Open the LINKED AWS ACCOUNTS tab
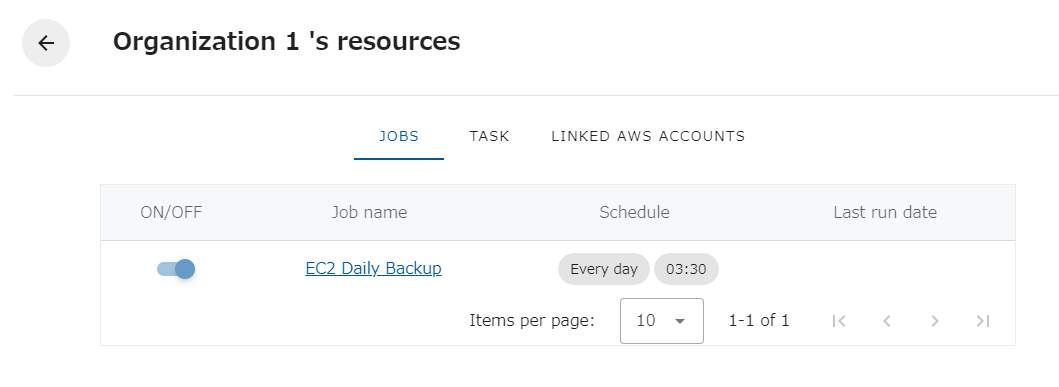Viewport: 1059px width, 387px height. click(648, 136)
